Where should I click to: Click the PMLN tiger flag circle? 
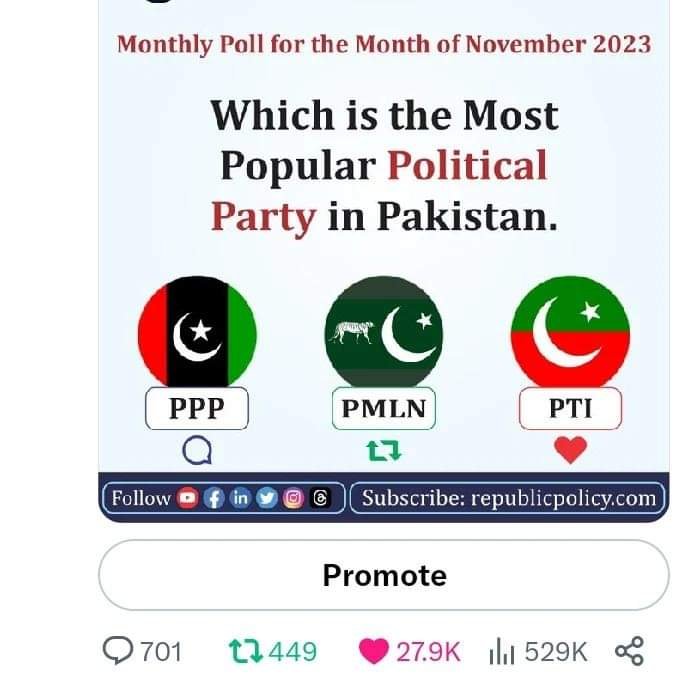(x=384, y=332)
